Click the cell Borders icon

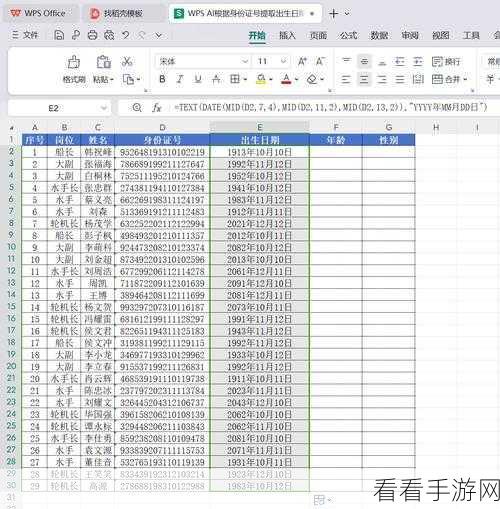coord(235,79)
